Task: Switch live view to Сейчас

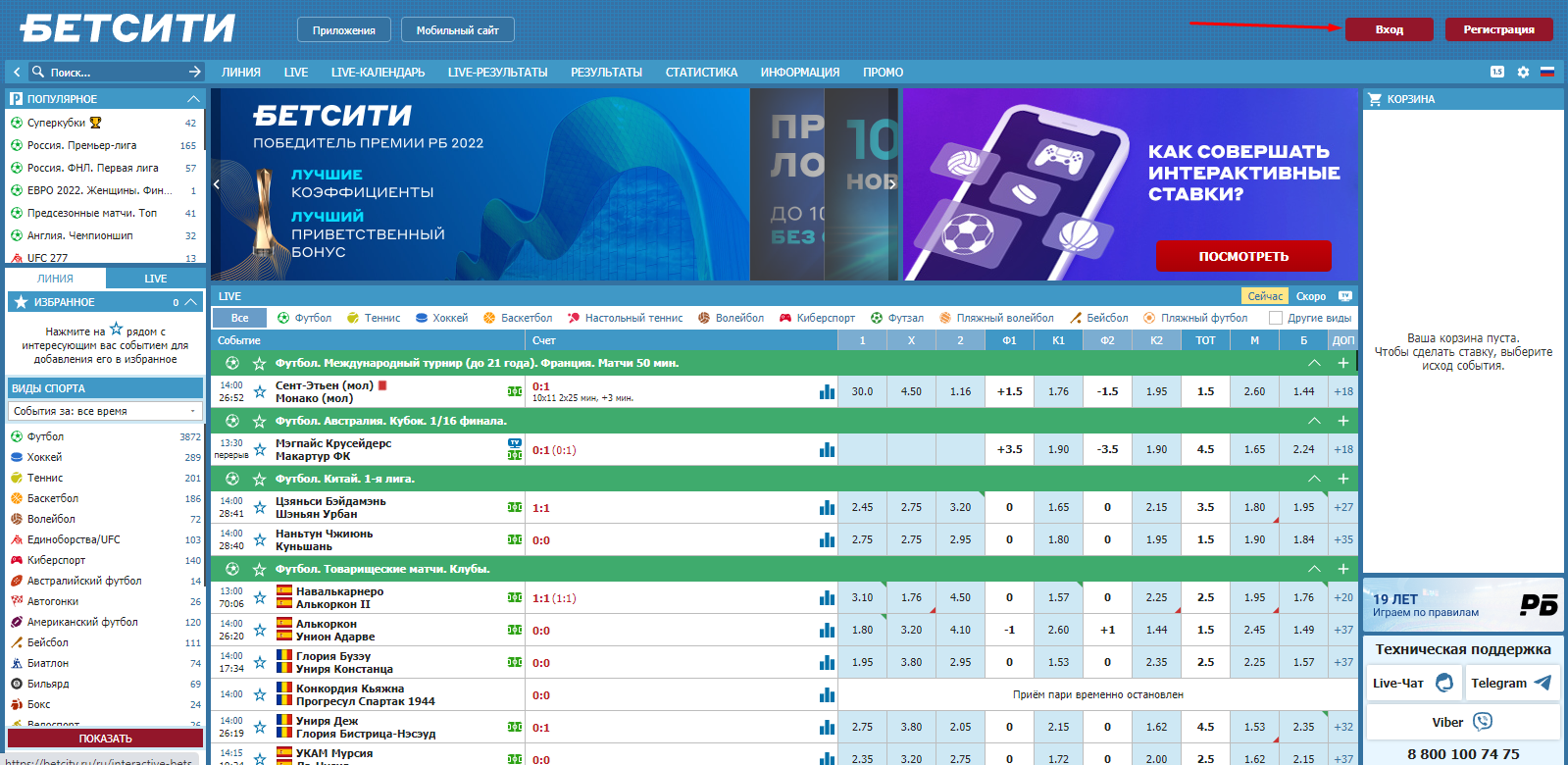Action: (1265, 296)
